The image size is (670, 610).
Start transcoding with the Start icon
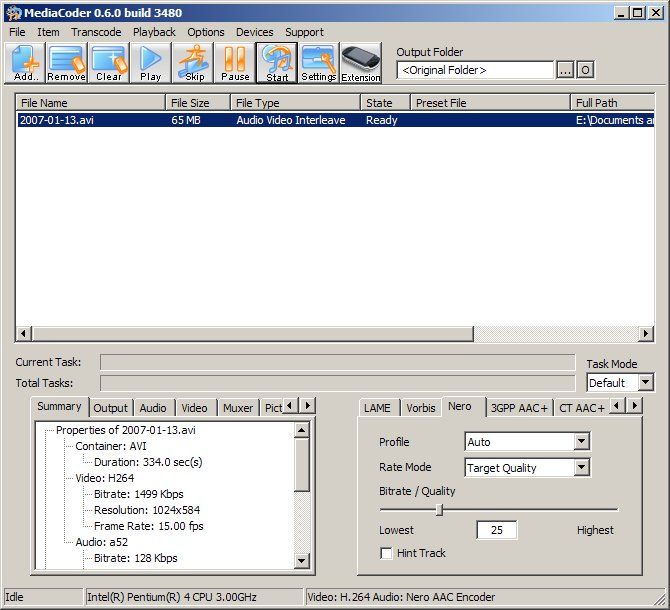click(277, 63)
